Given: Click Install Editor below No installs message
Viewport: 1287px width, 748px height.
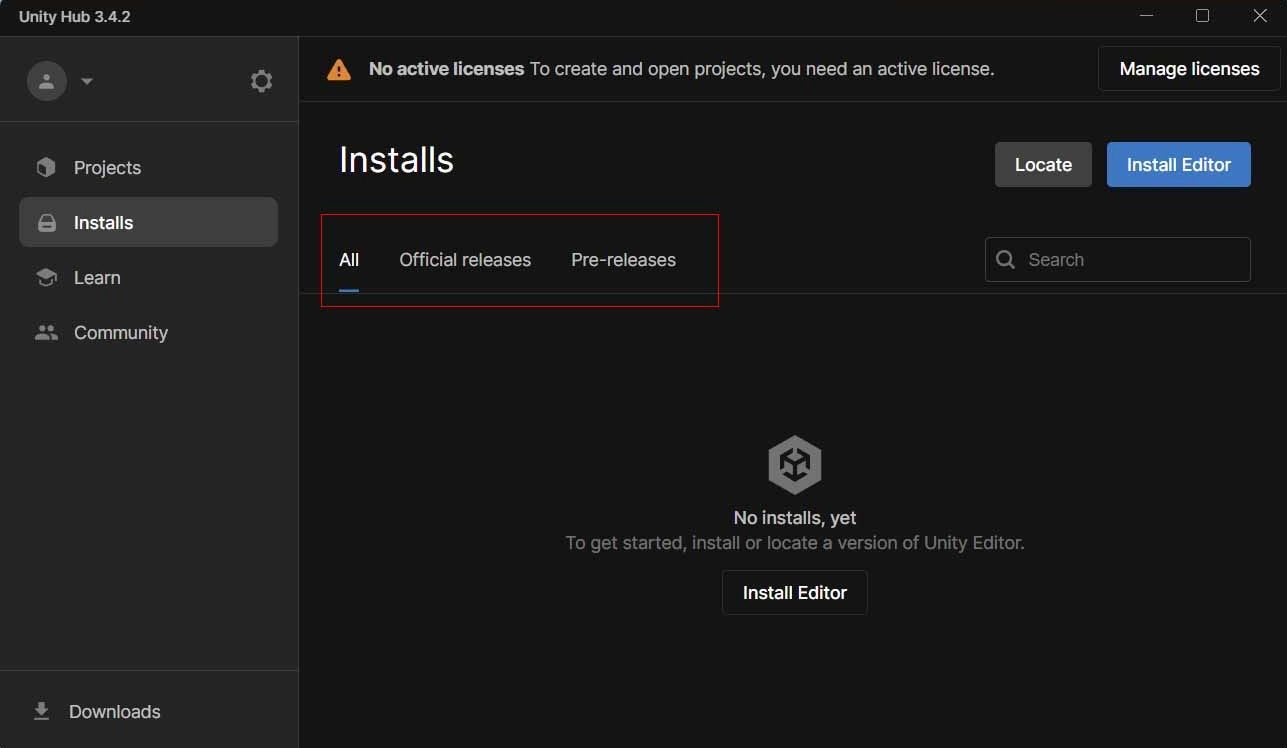Looking at the screenshot, I should [x=795, y=593].
